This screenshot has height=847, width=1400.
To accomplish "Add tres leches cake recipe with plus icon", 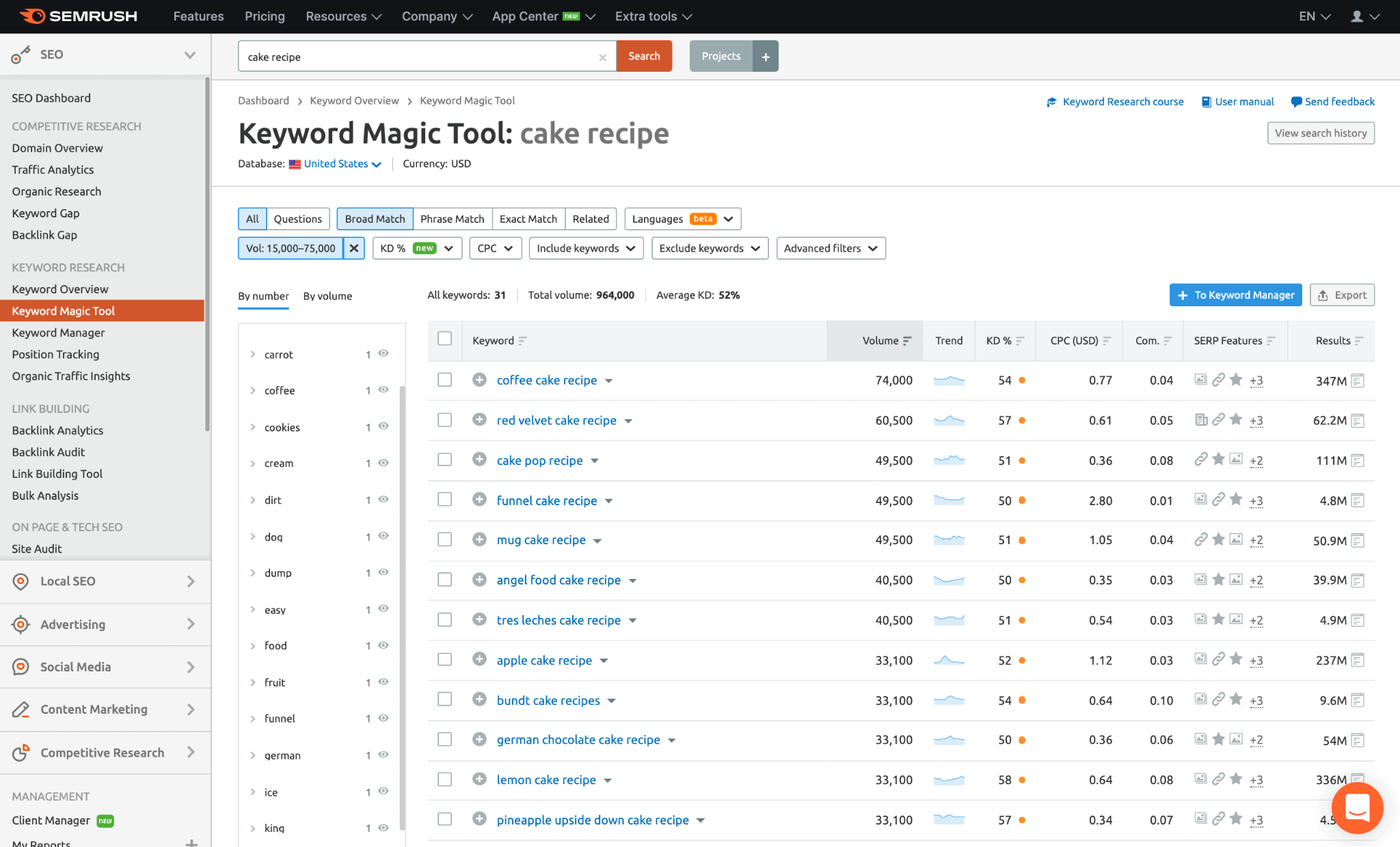I will pyautogui.click(x=479, y=619).
